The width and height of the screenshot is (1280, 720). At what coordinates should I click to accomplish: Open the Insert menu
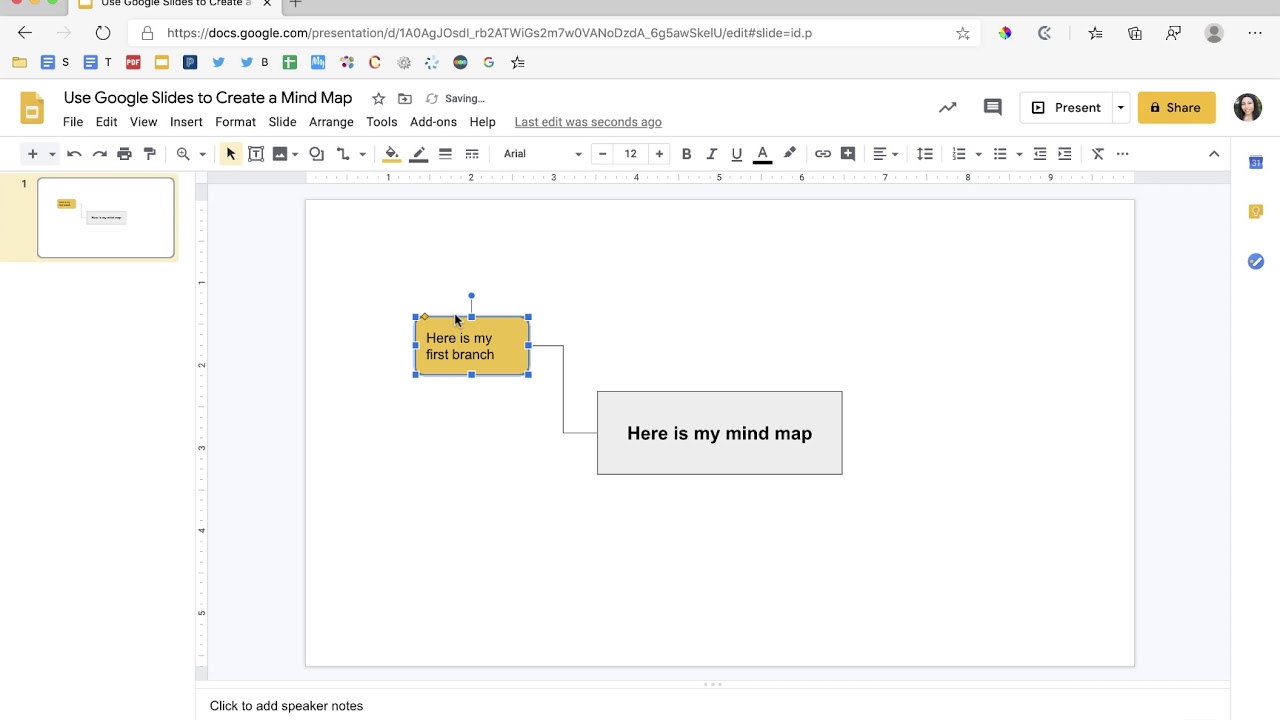186,122
